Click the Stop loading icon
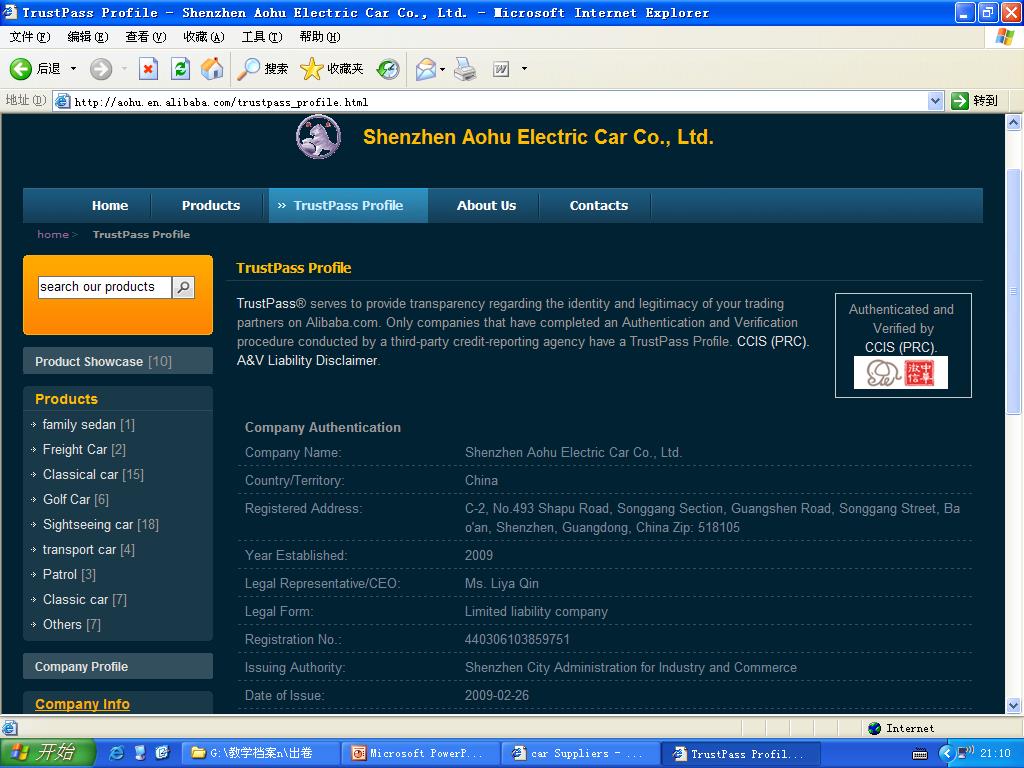The width and height of the screenshot is (1024, 768). [x=149, y=69]
